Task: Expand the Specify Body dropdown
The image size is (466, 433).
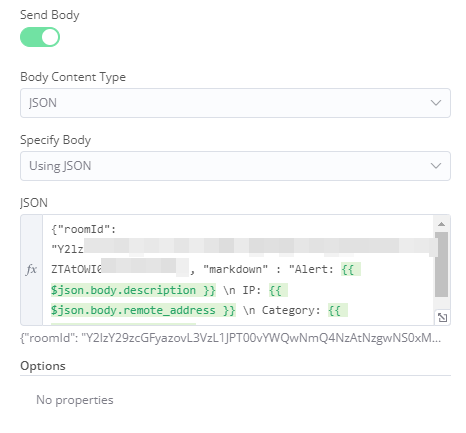Action: click(x=235, y=166)
